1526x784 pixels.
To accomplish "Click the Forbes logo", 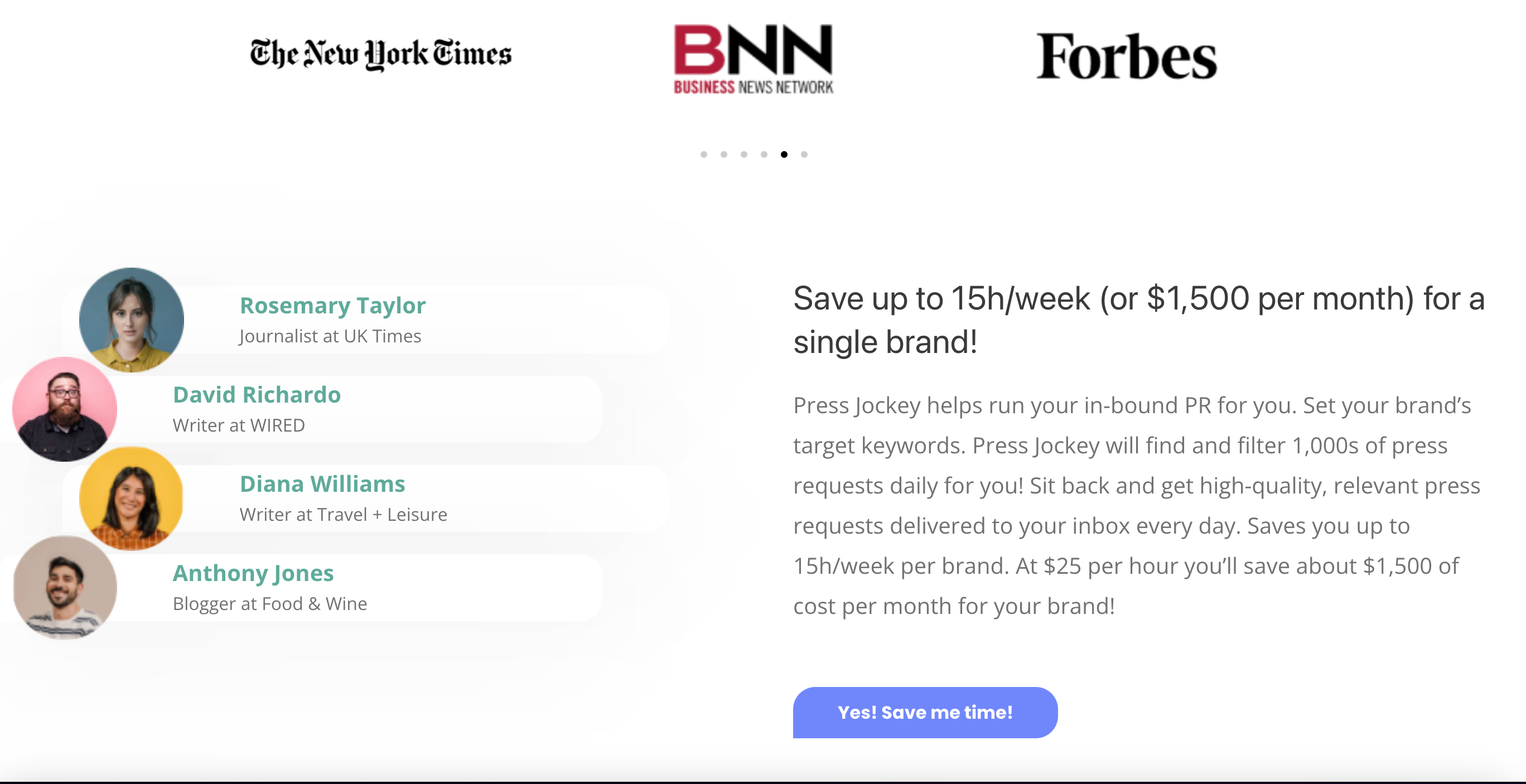I will tap(1126, 57).
